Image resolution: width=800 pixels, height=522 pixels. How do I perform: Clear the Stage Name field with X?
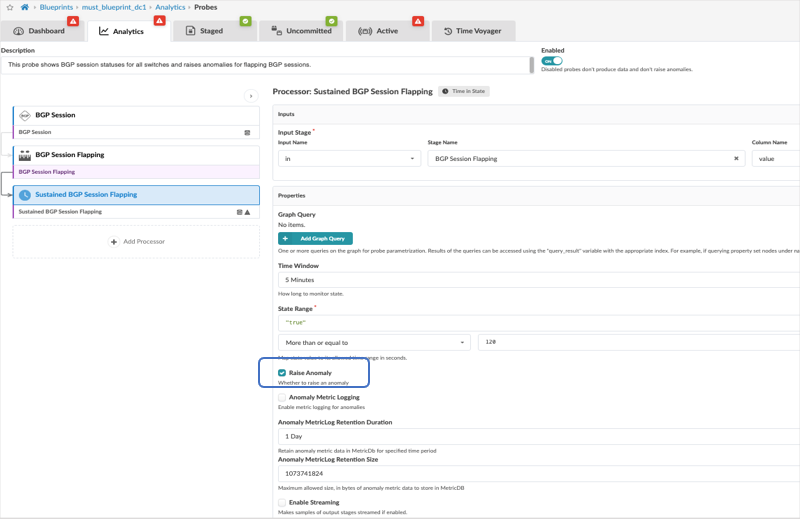click(x=736, y=159)
